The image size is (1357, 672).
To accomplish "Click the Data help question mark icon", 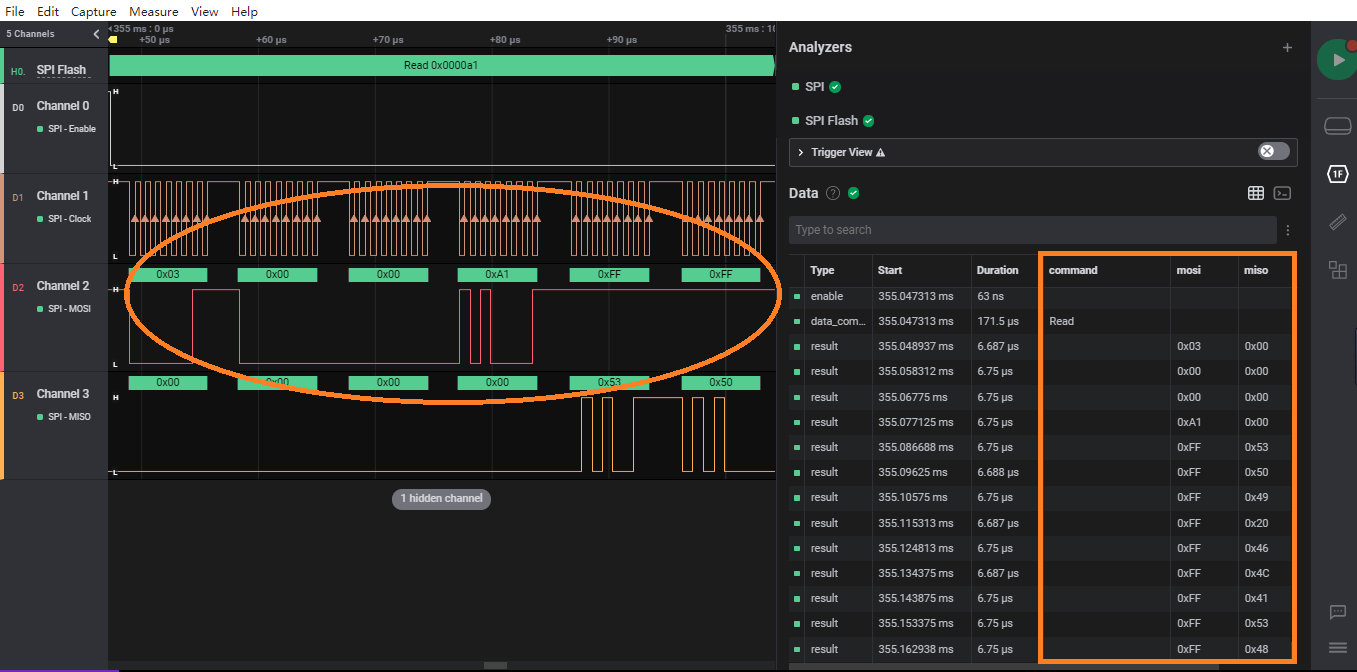I will (833, 193).
